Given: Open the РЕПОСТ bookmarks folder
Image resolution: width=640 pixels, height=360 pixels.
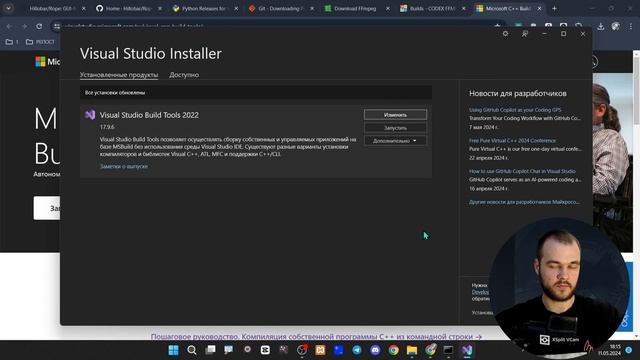Looking at the screenshot, I should pos(40,42).
